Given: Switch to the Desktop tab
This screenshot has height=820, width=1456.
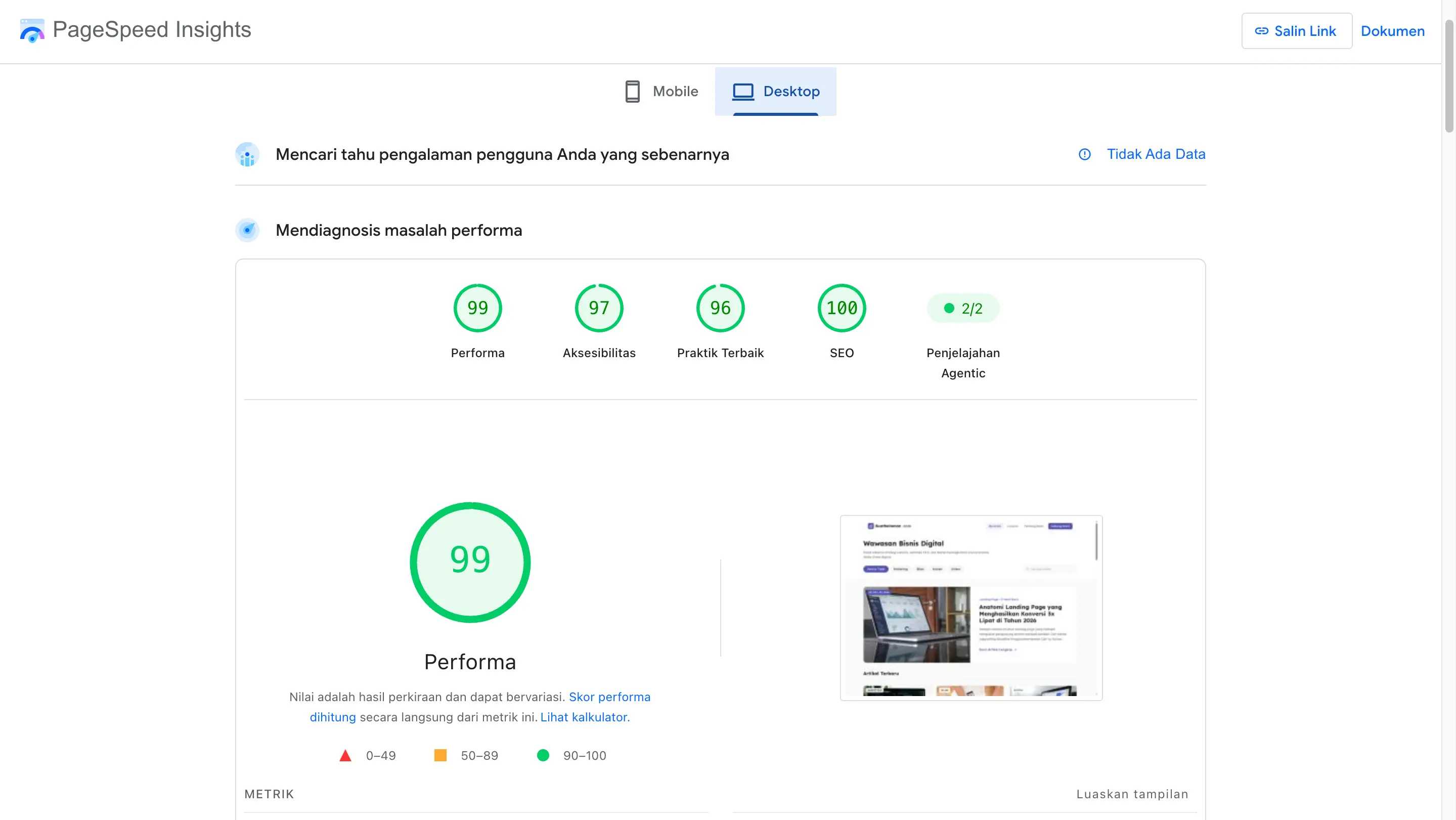Looking at the screenshot, I should 775,92.
